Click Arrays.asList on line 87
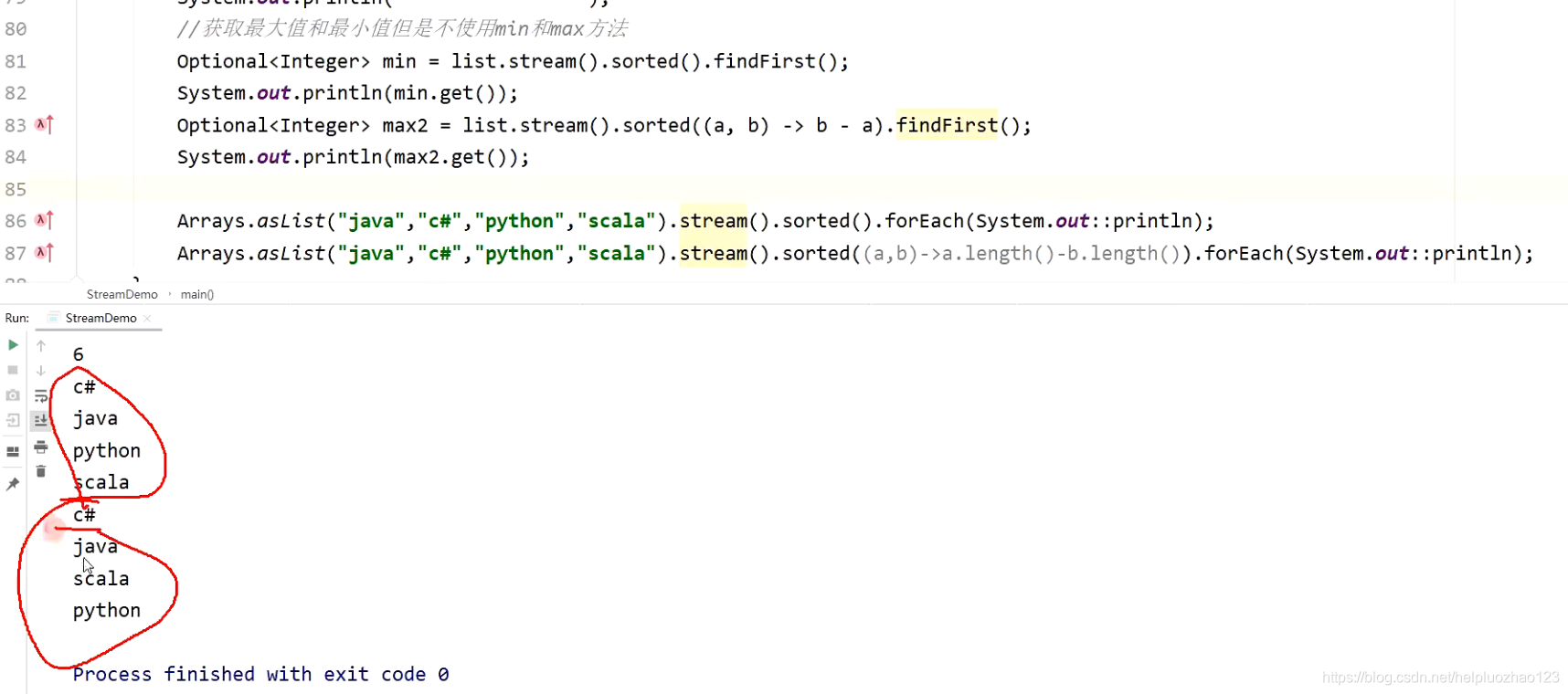 coord(250,253)
